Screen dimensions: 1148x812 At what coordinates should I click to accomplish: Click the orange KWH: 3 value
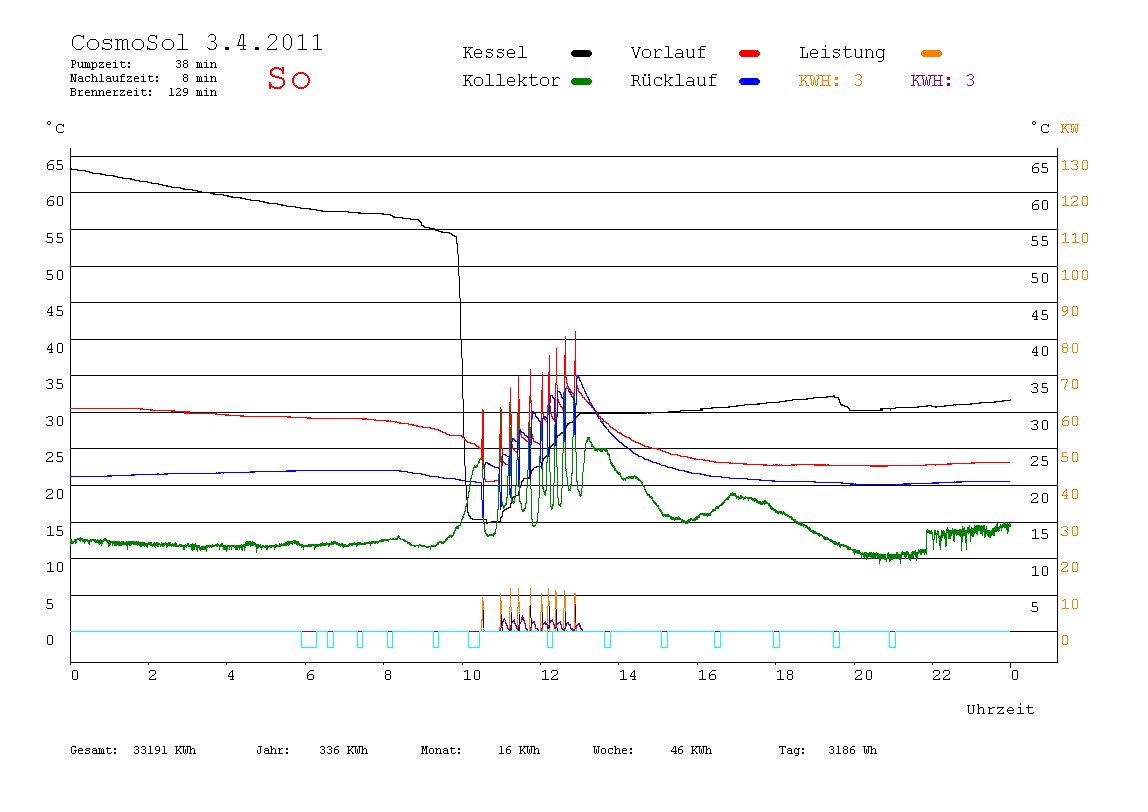pos(830,81)
